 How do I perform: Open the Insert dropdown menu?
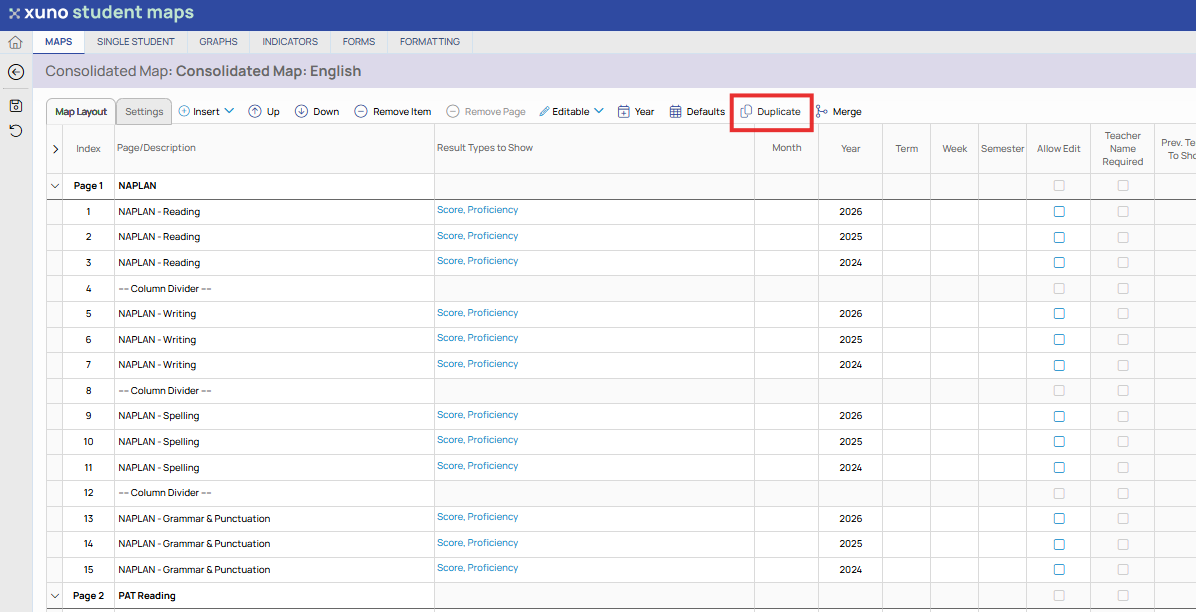pyautogui.click(x=206, y=111)
